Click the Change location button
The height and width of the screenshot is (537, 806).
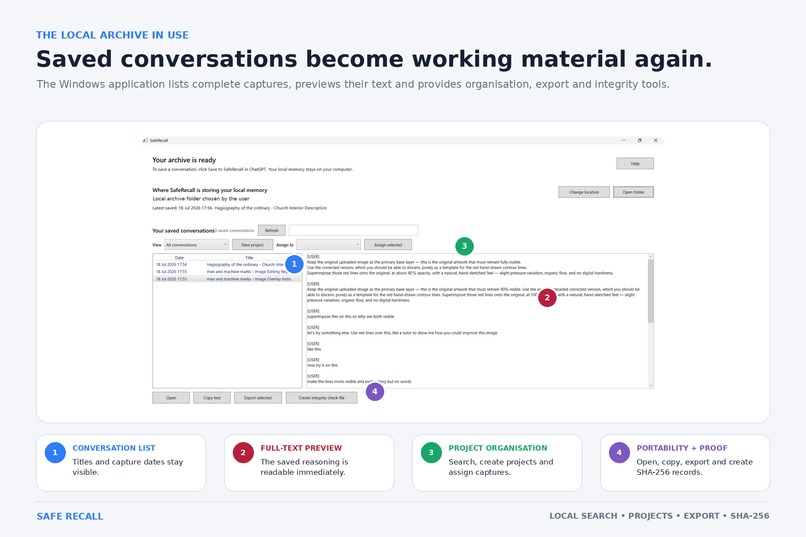(x=584, y=192)
